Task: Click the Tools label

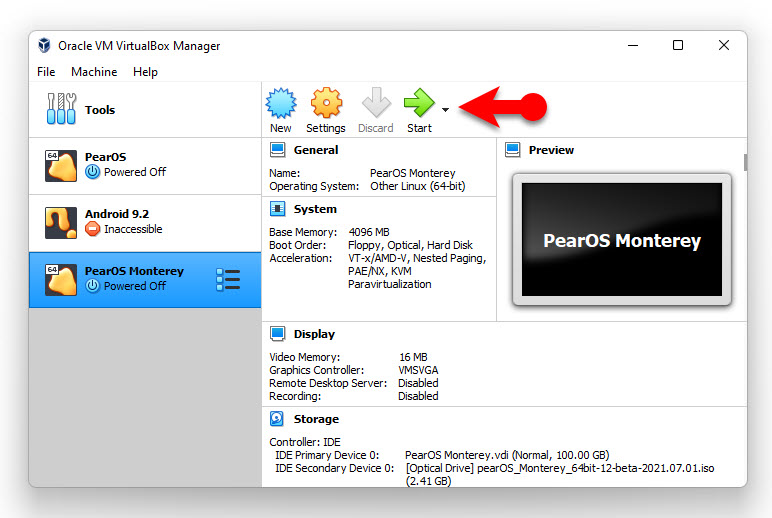Action: click(x=100, y=110)
